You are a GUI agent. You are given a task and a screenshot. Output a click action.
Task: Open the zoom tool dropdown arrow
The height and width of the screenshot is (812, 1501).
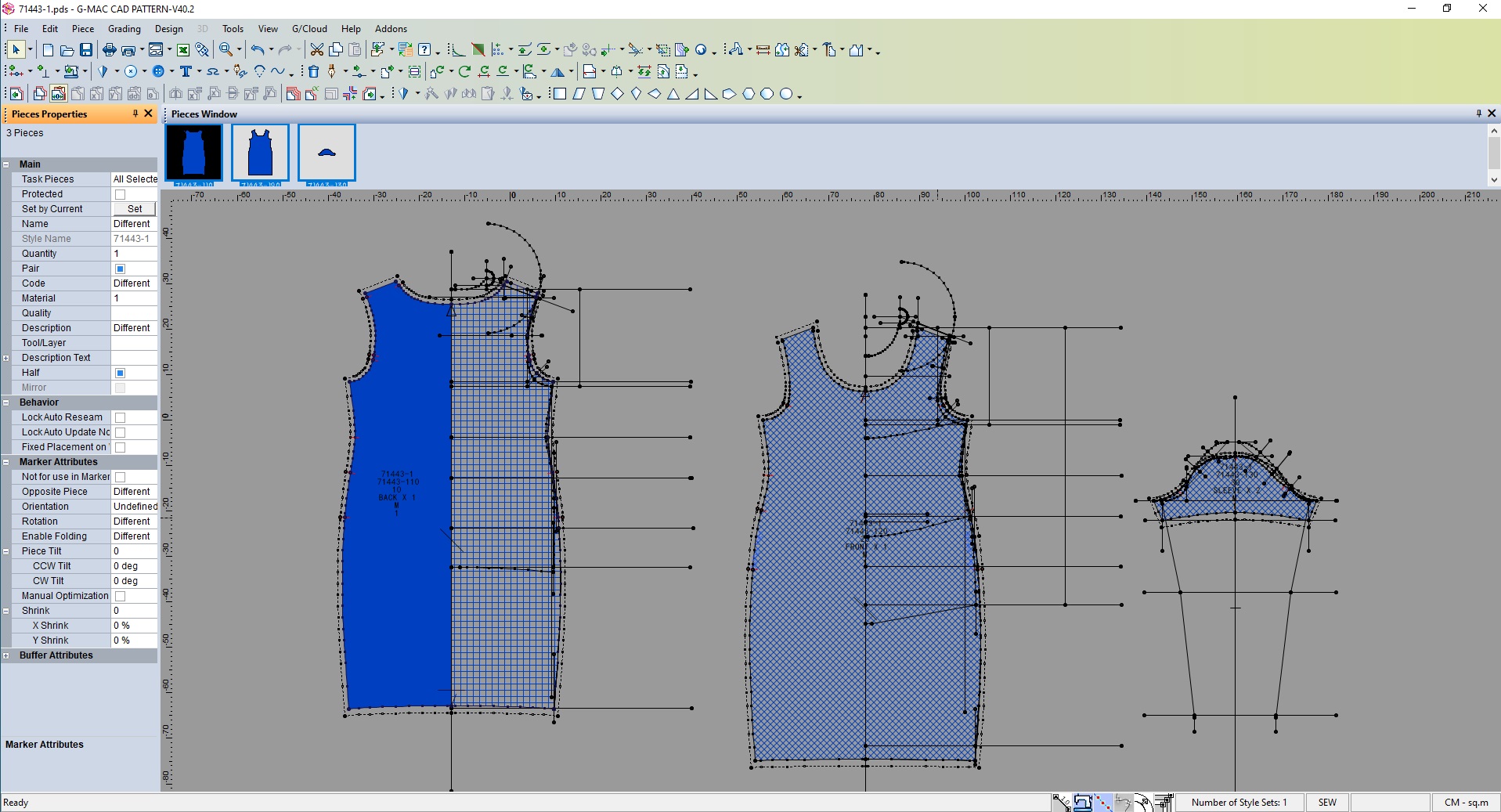[240, 51]
